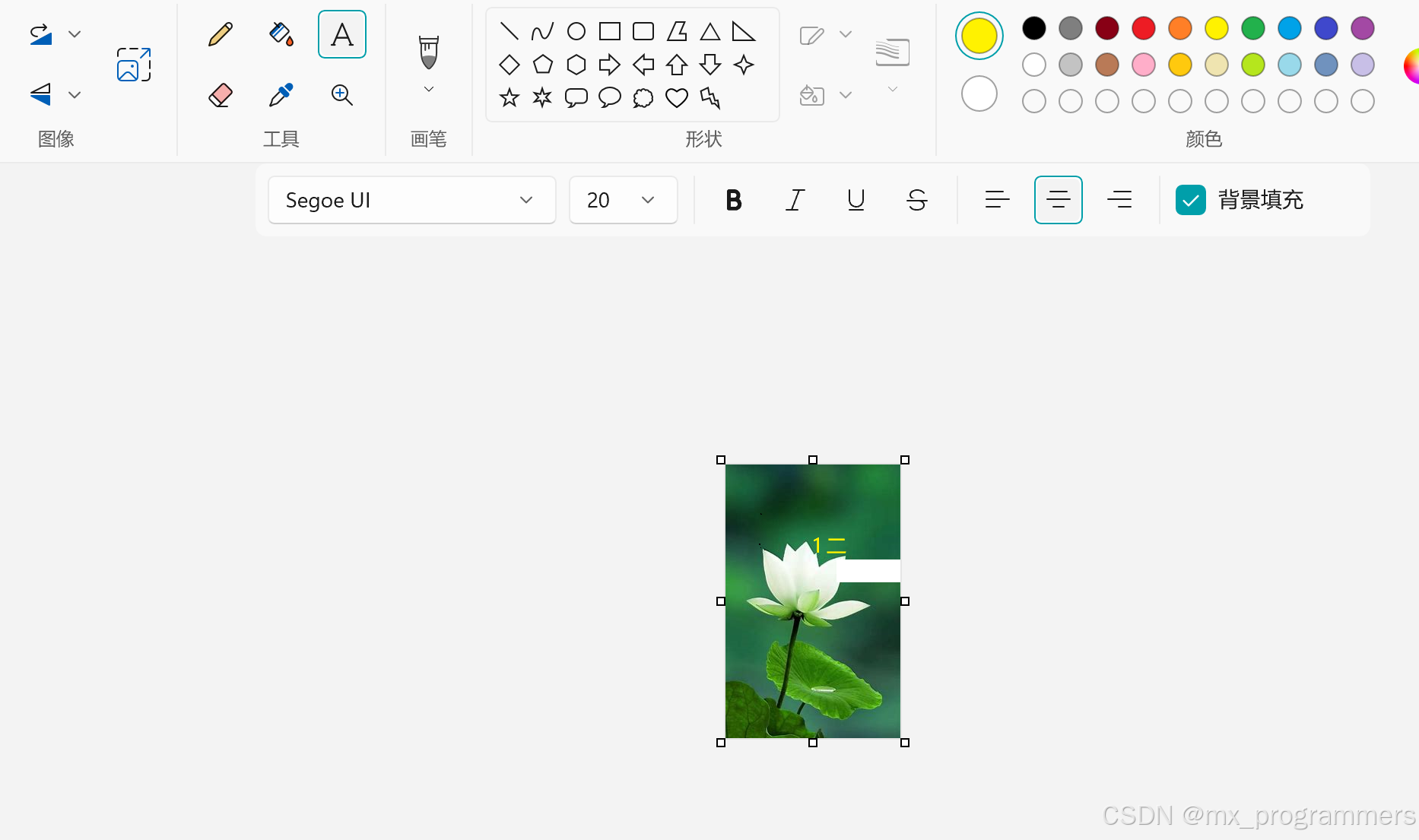The width and height of the screenshot is (1419, 840).
Task: Select the Triangle shape
Action: coord(710,31)
